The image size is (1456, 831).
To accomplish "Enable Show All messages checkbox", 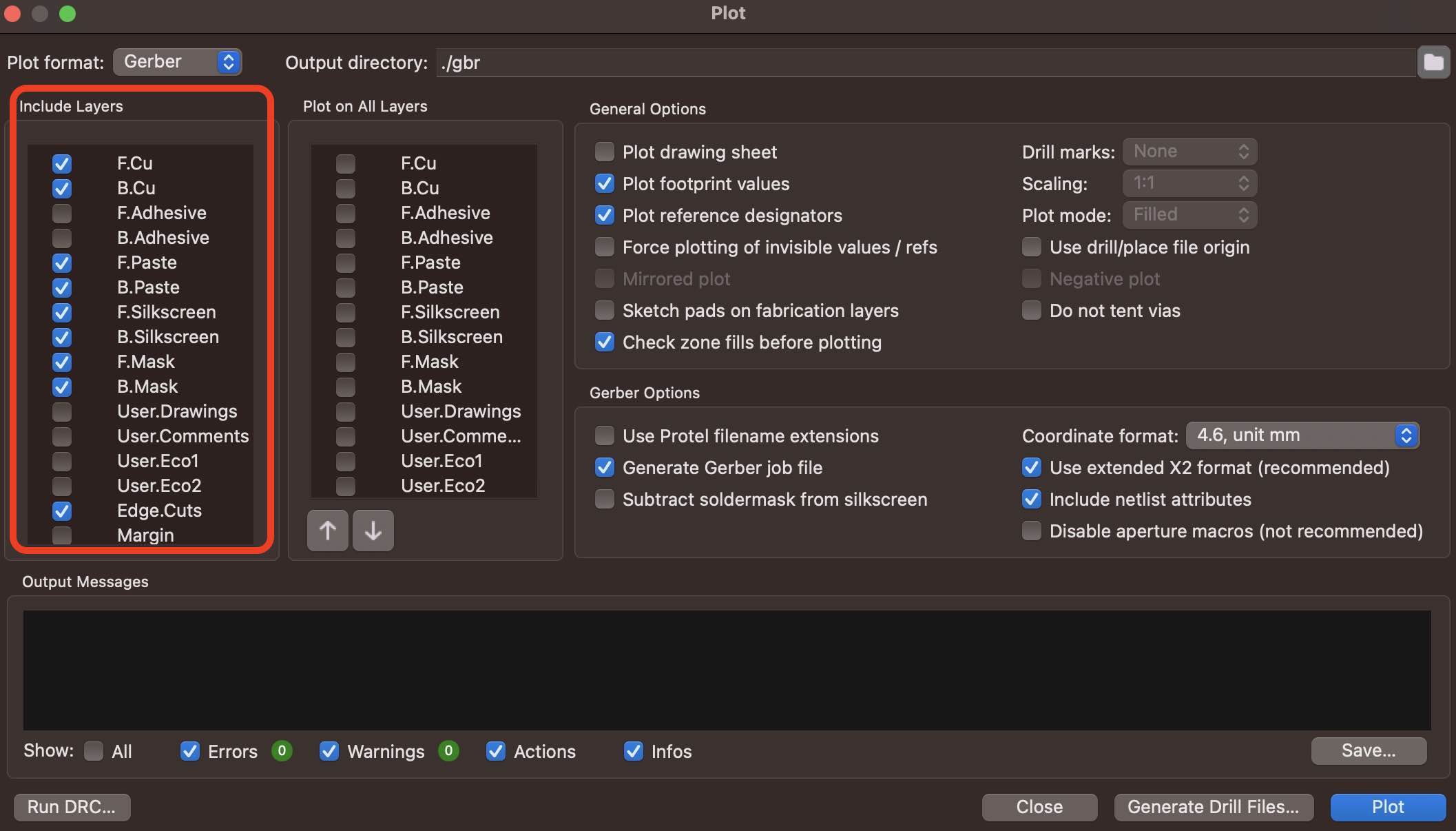I will (94, 751).
